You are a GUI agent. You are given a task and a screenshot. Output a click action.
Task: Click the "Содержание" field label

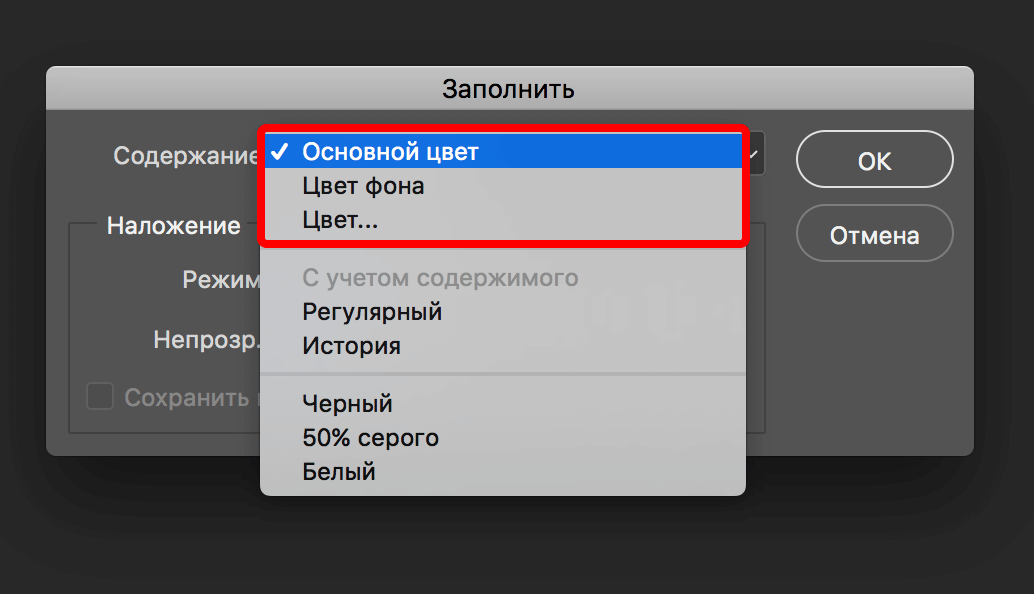click(185, 156)
